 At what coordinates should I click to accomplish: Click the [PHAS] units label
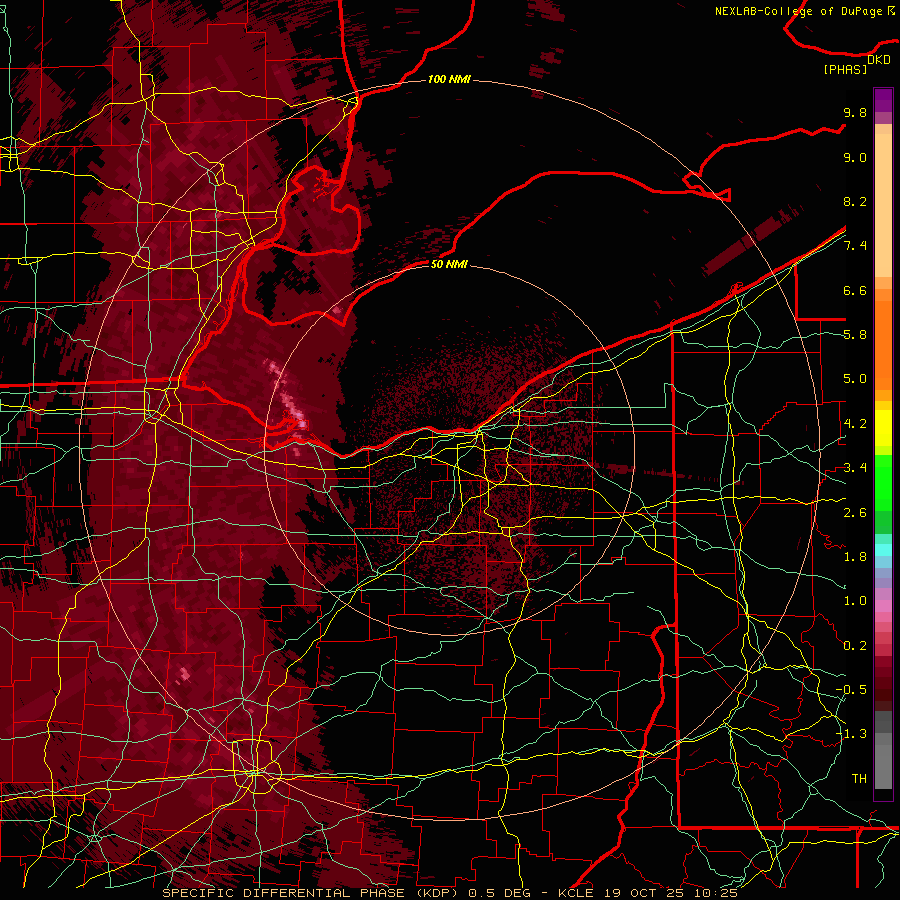tap(845, 70)
